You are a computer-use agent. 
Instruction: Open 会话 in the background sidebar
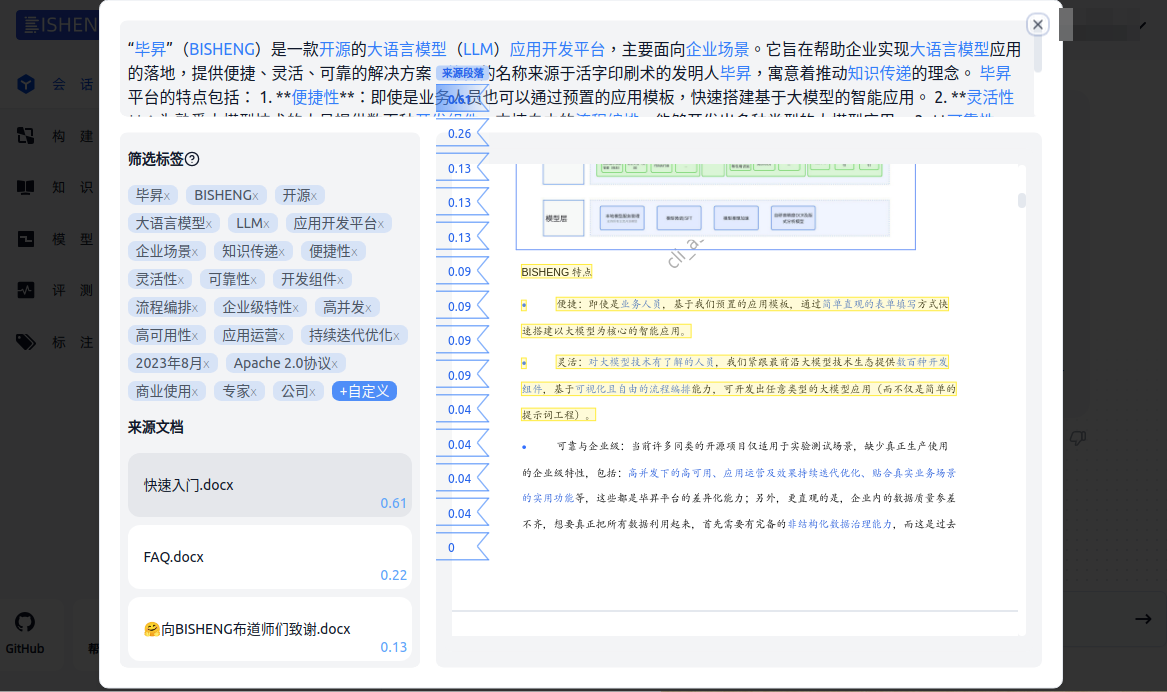click(x=58, y=84)
